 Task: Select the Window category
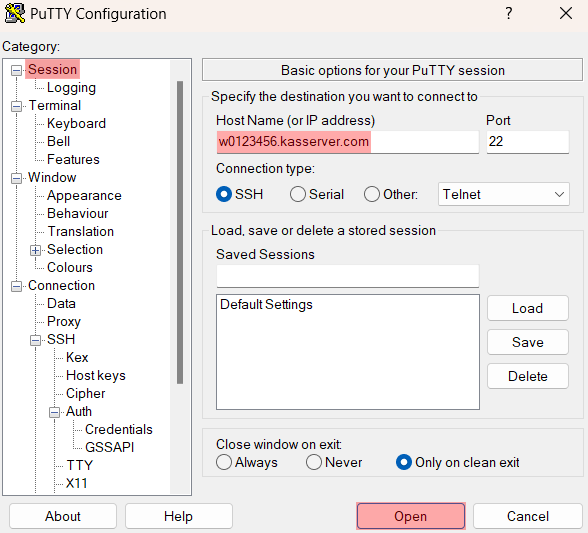point(52,177)
